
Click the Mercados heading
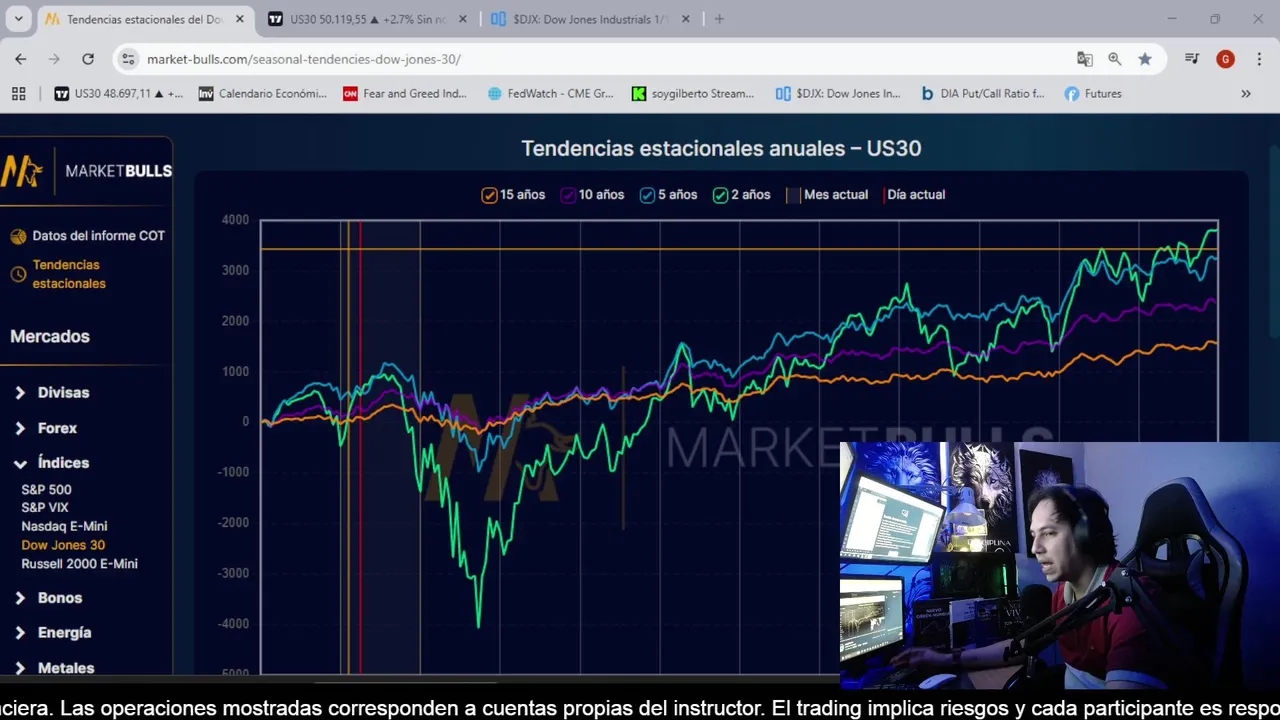click(x=50, y=336)
